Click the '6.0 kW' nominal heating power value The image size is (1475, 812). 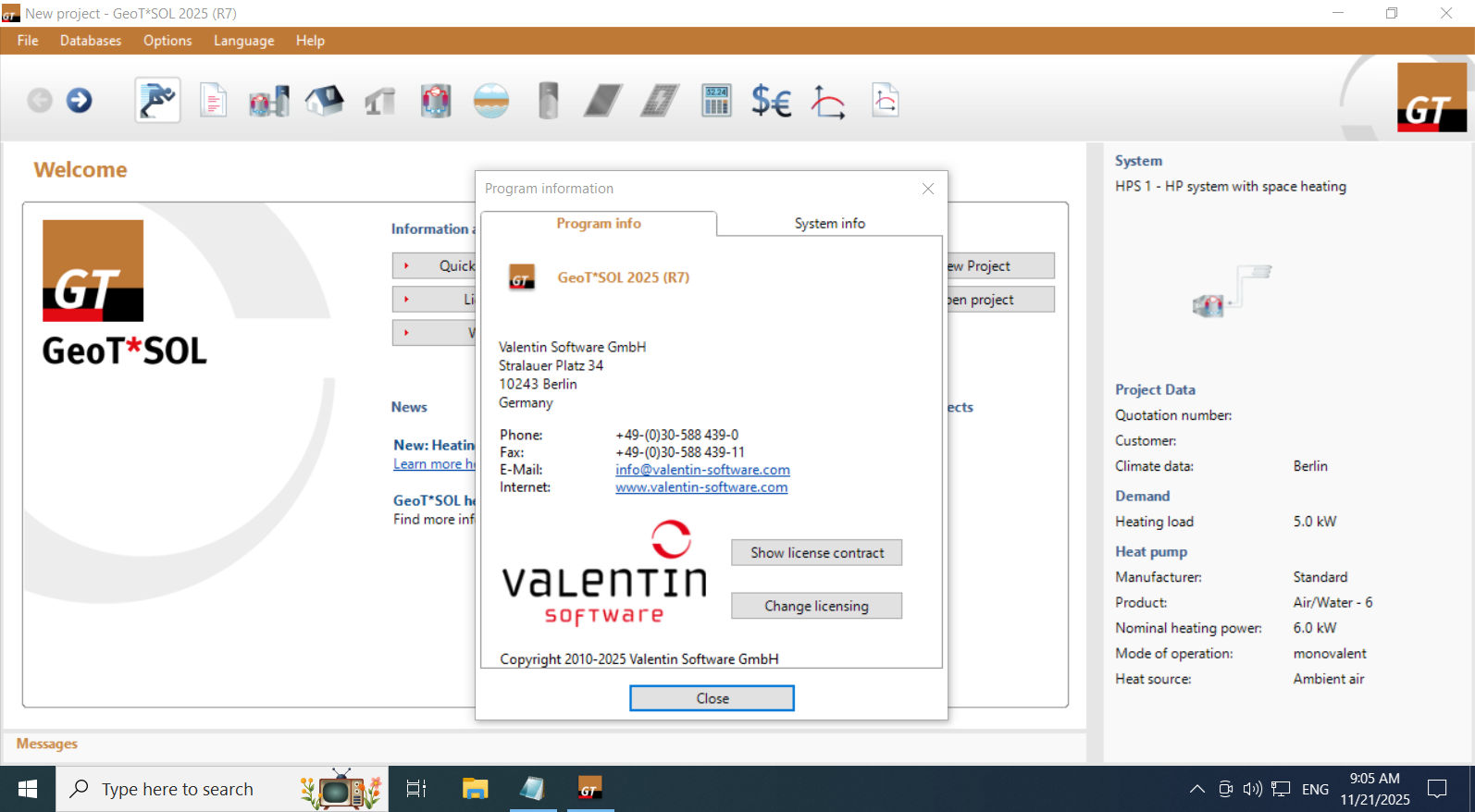1315,628
